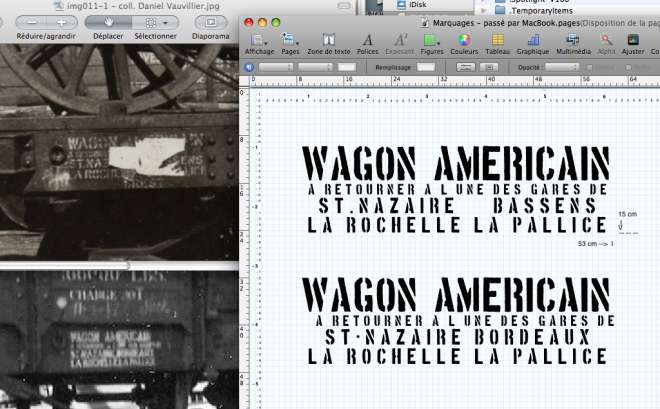Click the Réduire minus zoom button in Preview

point(32,22)
